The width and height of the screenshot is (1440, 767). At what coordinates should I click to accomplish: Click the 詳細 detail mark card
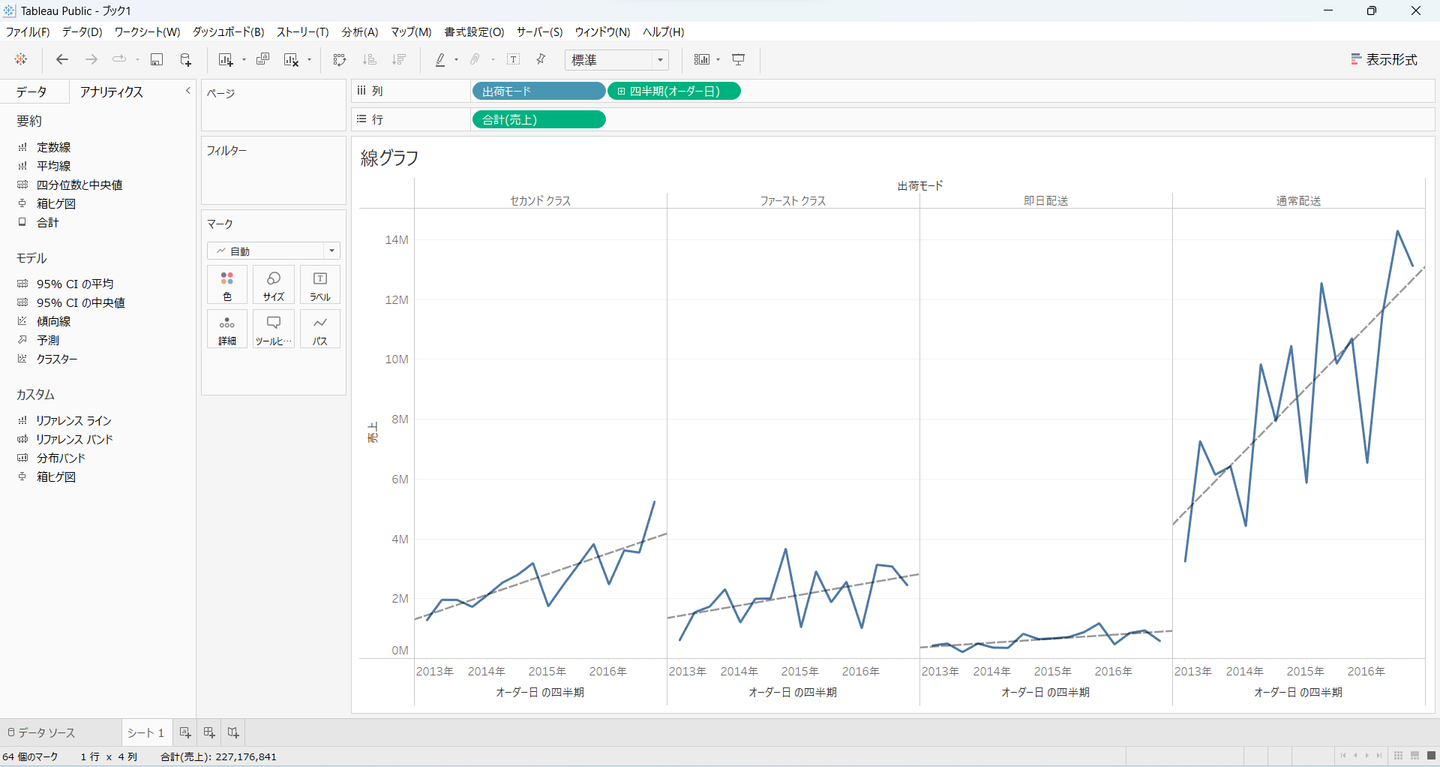[227, 329]
